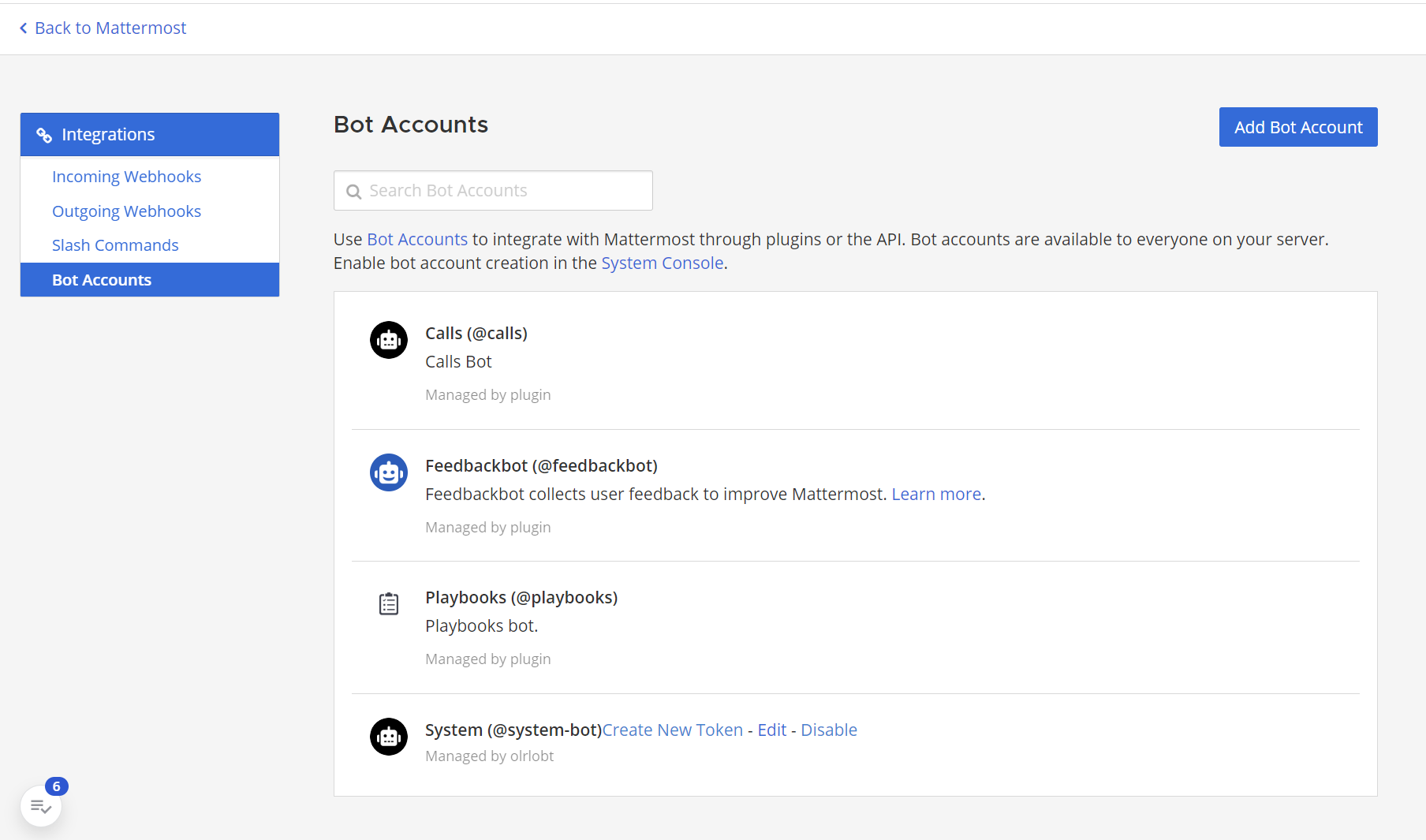The height and width of the screenshot is (840, 1426).
Task: Create New Token for system-bot
Action: point(673,730)
